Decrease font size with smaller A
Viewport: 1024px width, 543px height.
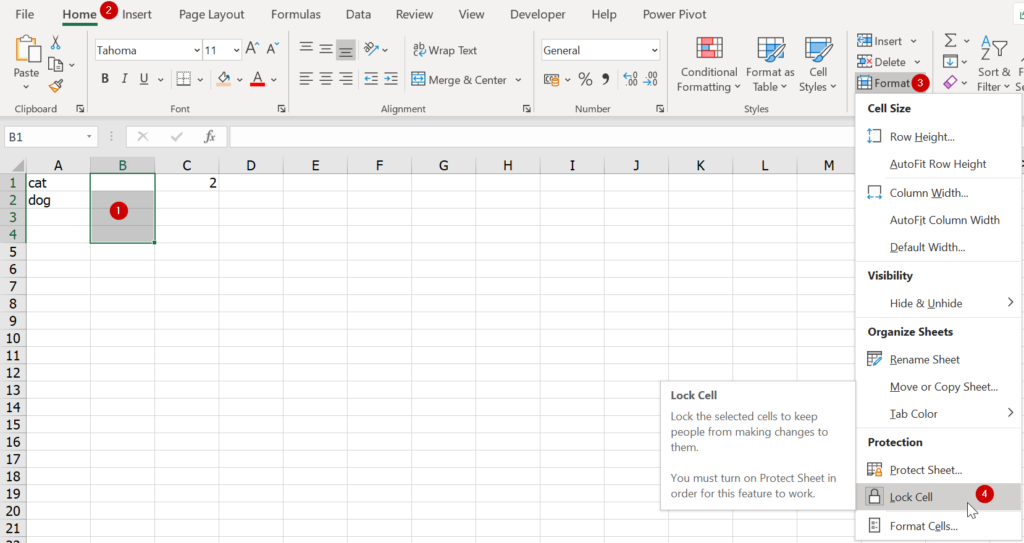point(273,49)
